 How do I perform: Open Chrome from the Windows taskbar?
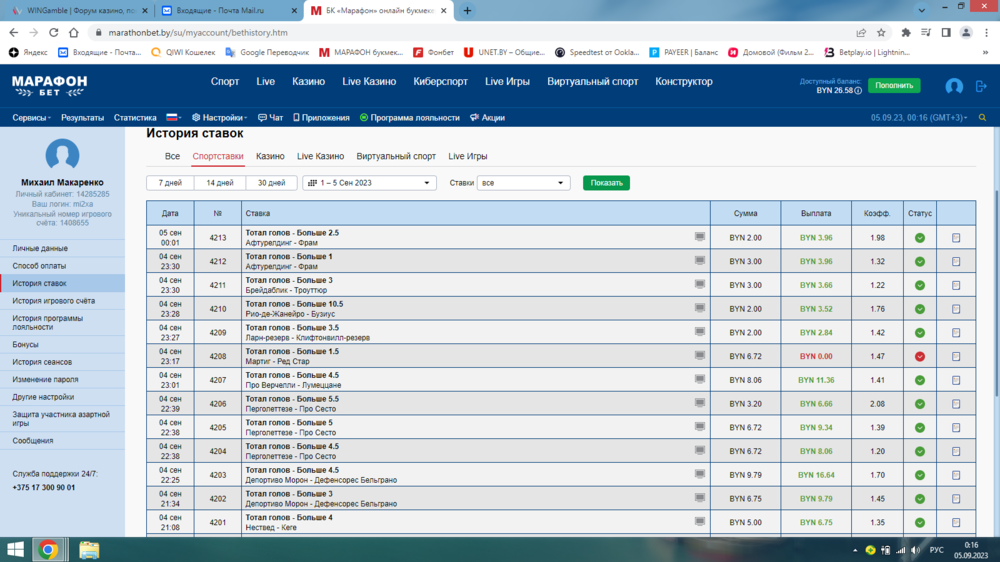pyautogui.click(x=48, y=550)
